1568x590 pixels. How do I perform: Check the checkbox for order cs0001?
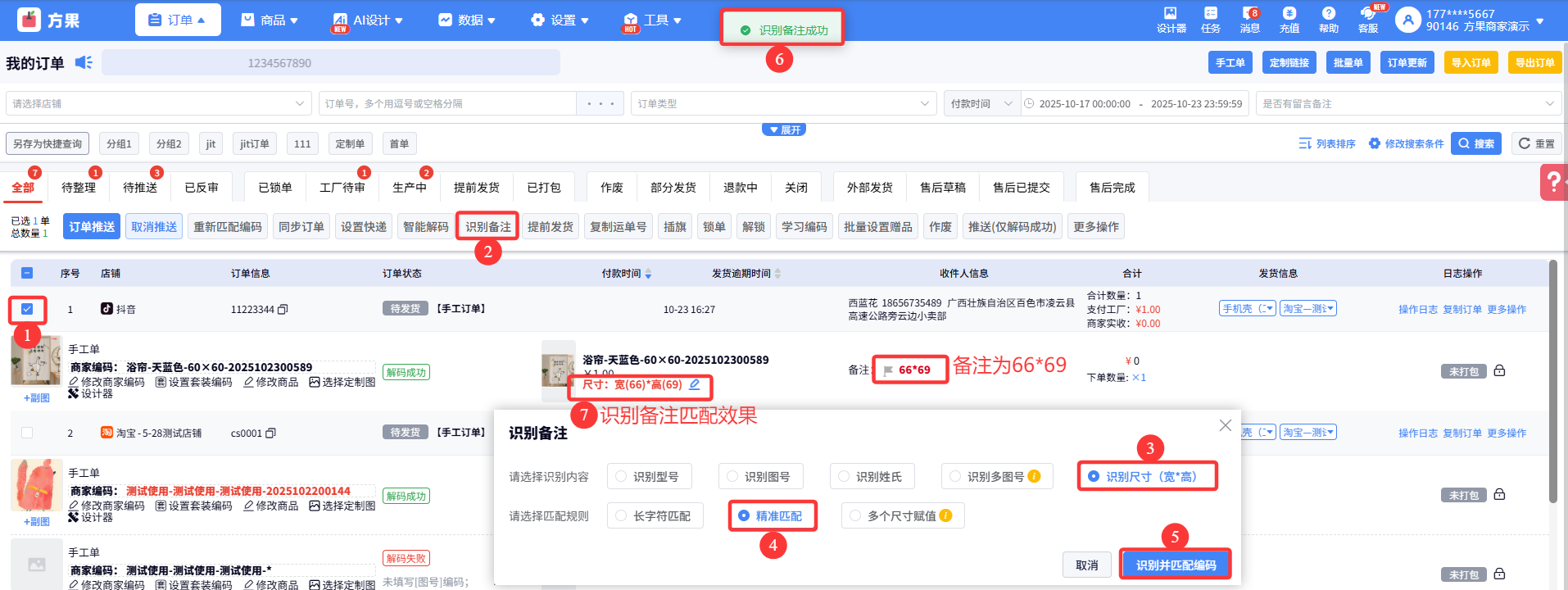[27, 433]
